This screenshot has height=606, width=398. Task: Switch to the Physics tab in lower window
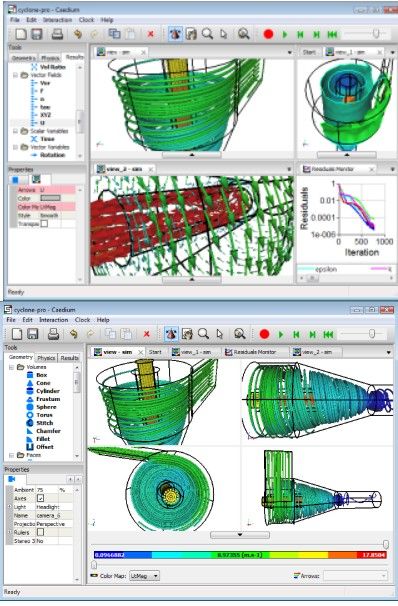[x=46, y=358]
